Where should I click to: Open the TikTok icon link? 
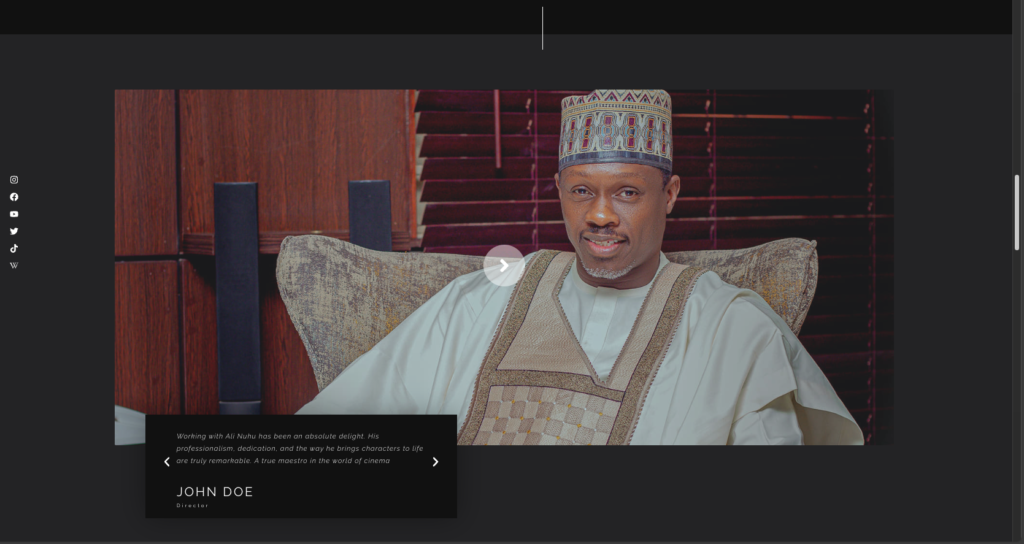click(14, 248)
